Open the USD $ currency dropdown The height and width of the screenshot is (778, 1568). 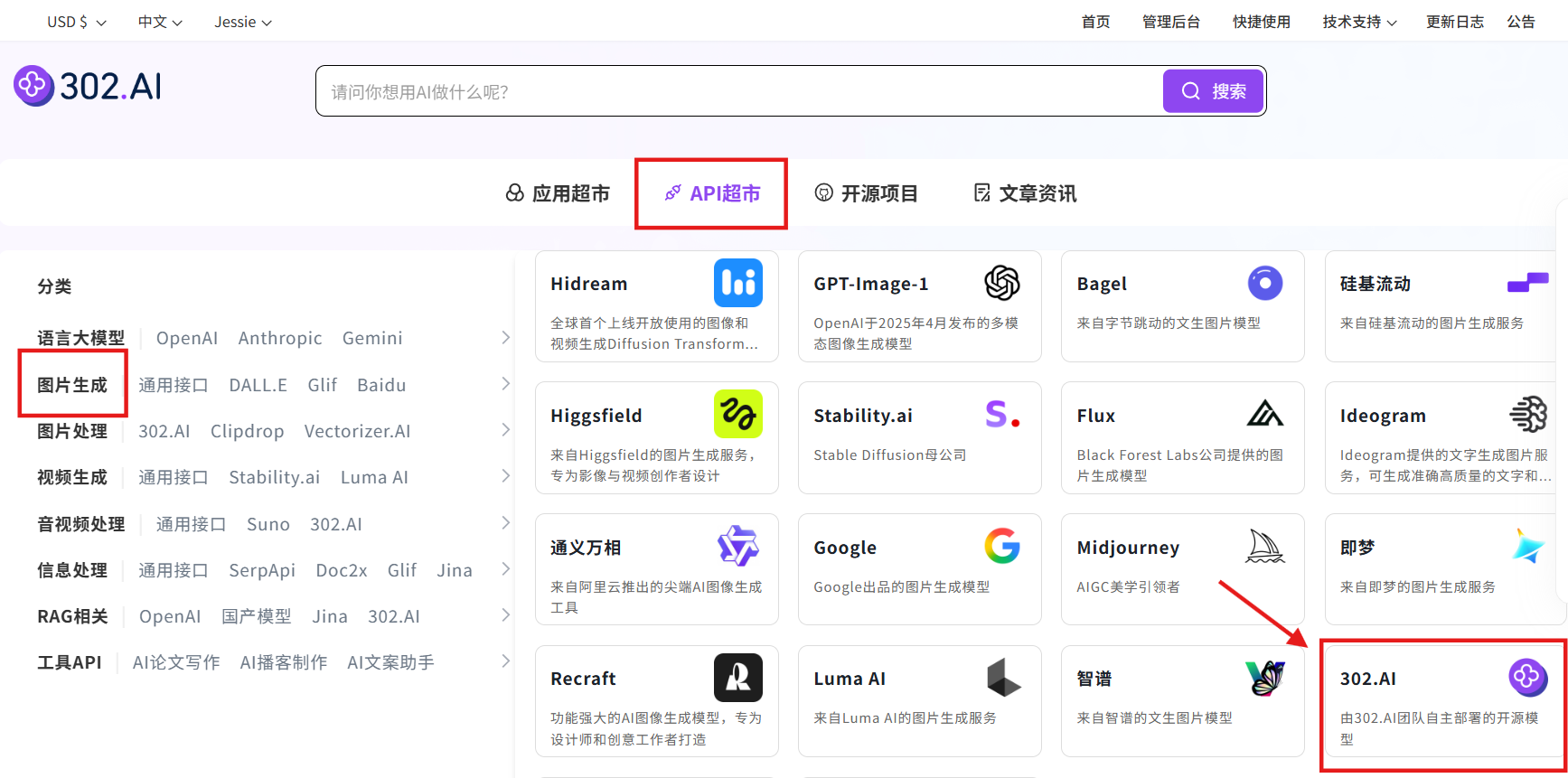(77, 22)
